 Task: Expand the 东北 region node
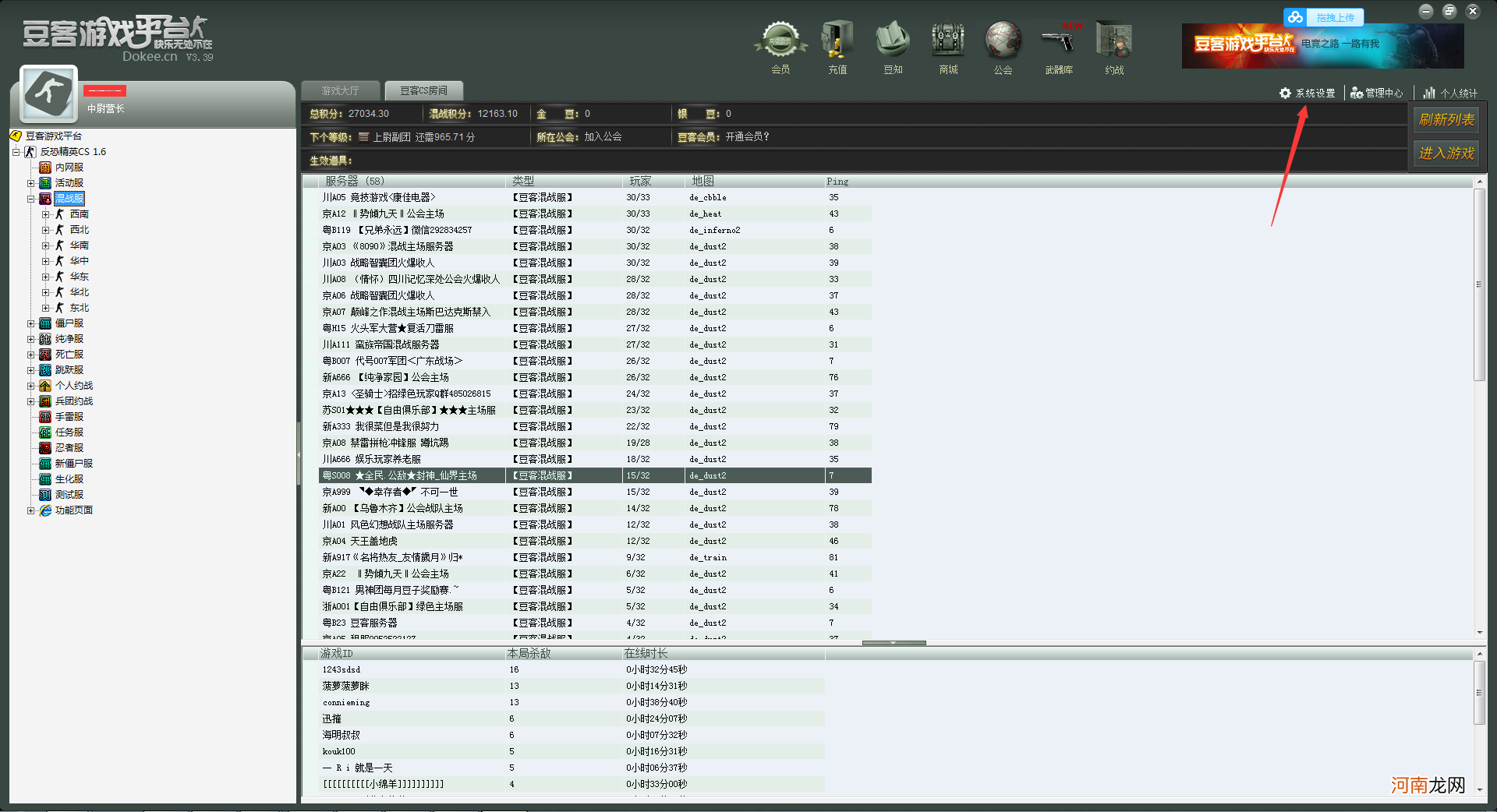click(46, 308)
